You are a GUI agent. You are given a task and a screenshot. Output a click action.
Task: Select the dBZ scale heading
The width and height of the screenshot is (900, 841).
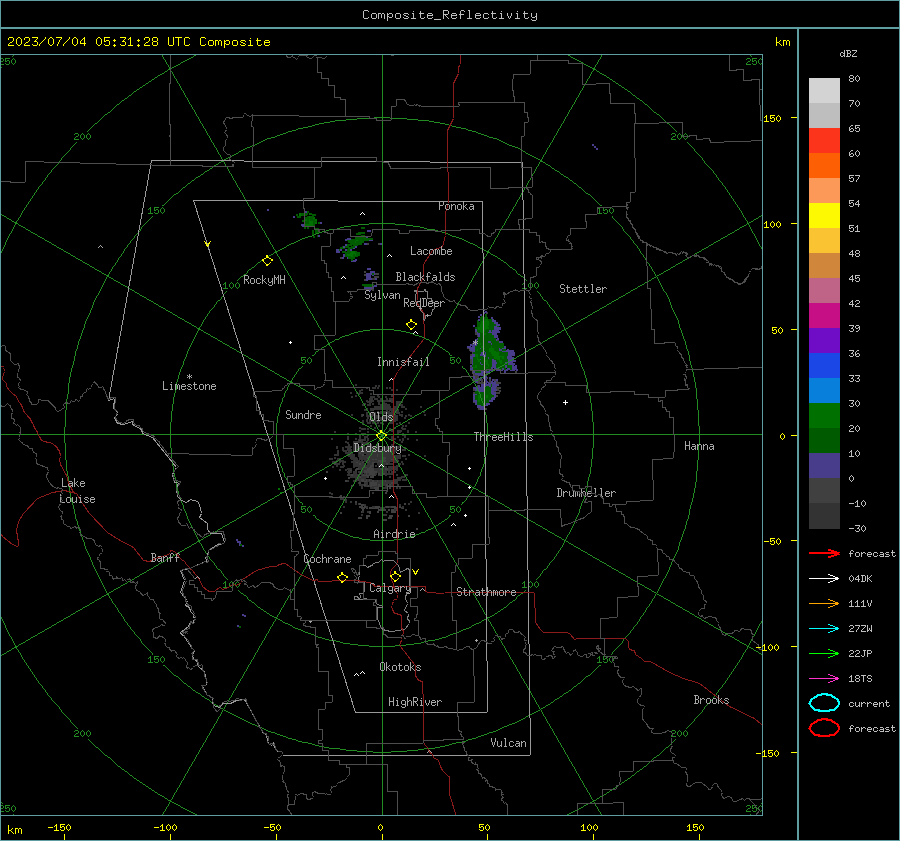[848, 53]
